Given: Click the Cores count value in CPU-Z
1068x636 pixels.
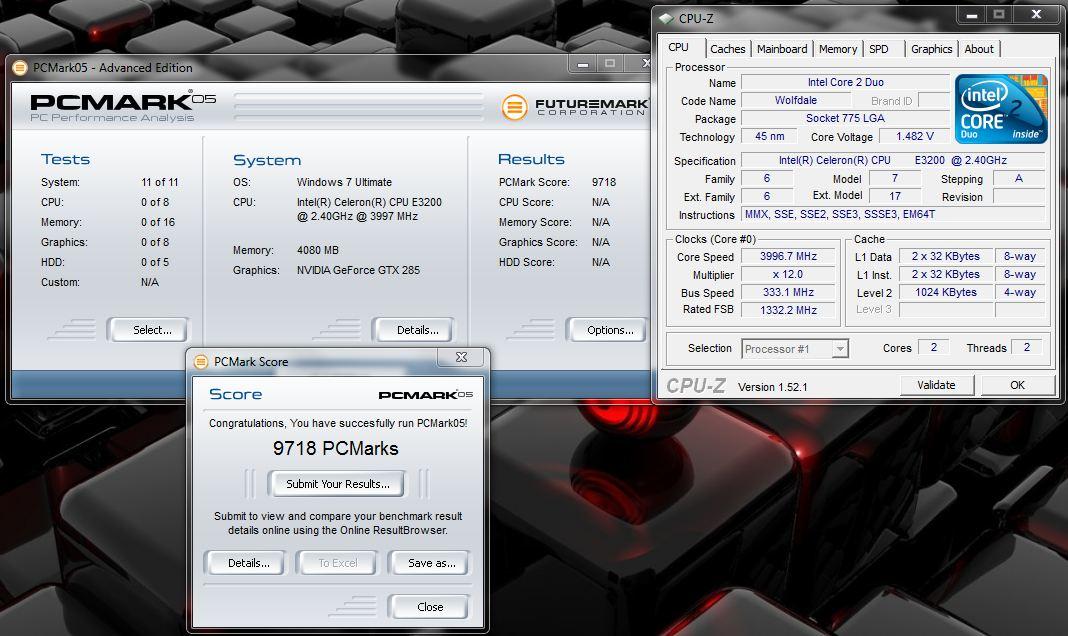Looking at the screenshot, I should pos(933,347).
